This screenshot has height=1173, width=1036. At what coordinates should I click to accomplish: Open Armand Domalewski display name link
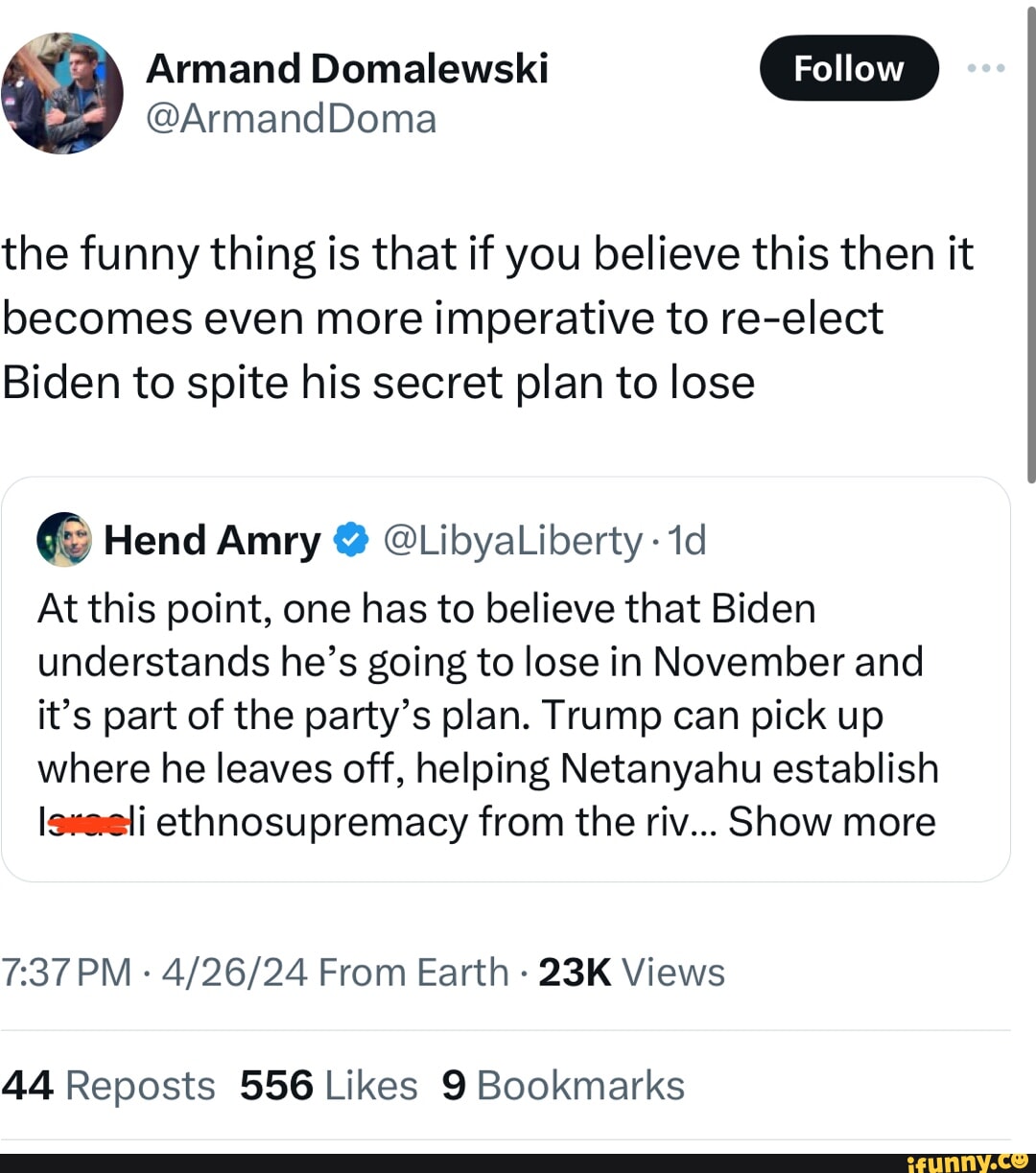pos(346,69)
